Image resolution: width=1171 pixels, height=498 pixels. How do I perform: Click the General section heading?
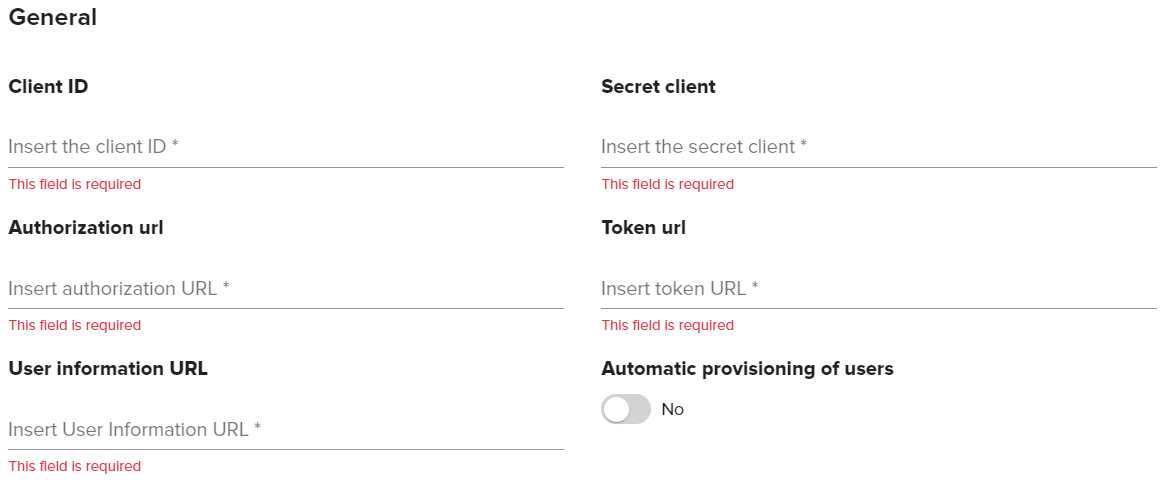[53, 17]
